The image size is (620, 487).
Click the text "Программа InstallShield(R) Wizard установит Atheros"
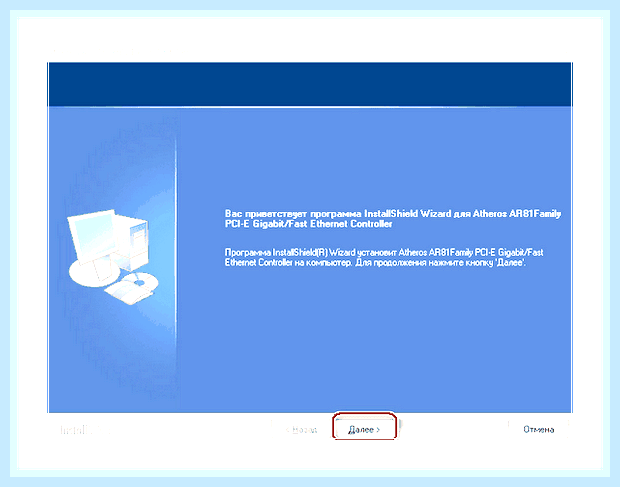pos(326,252)
